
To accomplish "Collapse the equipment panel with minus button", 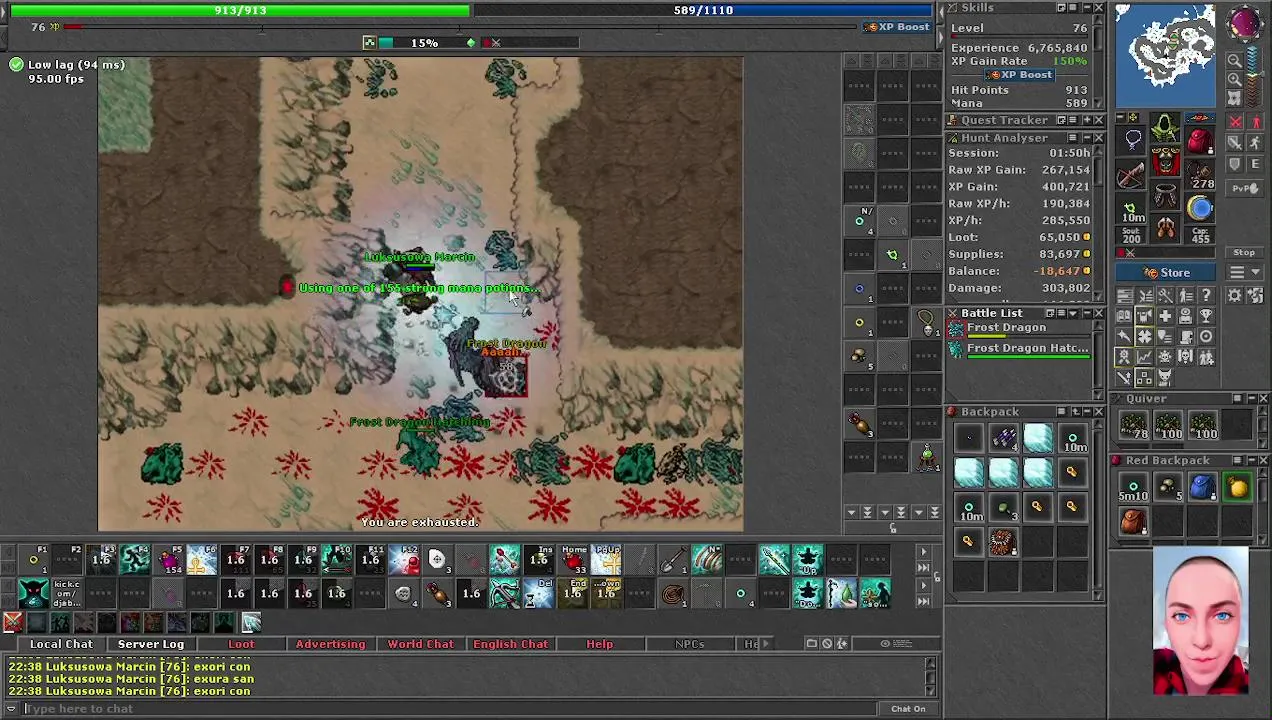I will pos(1119,117).
